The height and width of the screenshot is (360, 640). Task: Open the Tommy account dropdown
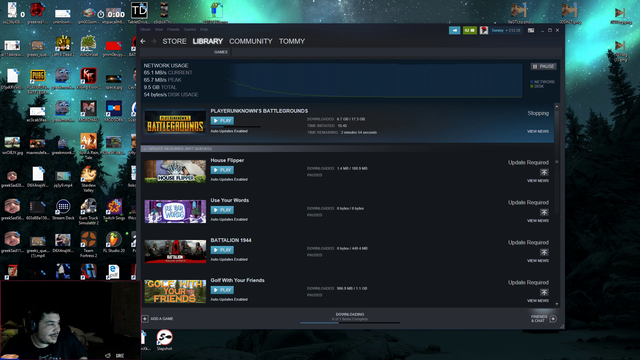pyautogui.click(x=506, y=31)
